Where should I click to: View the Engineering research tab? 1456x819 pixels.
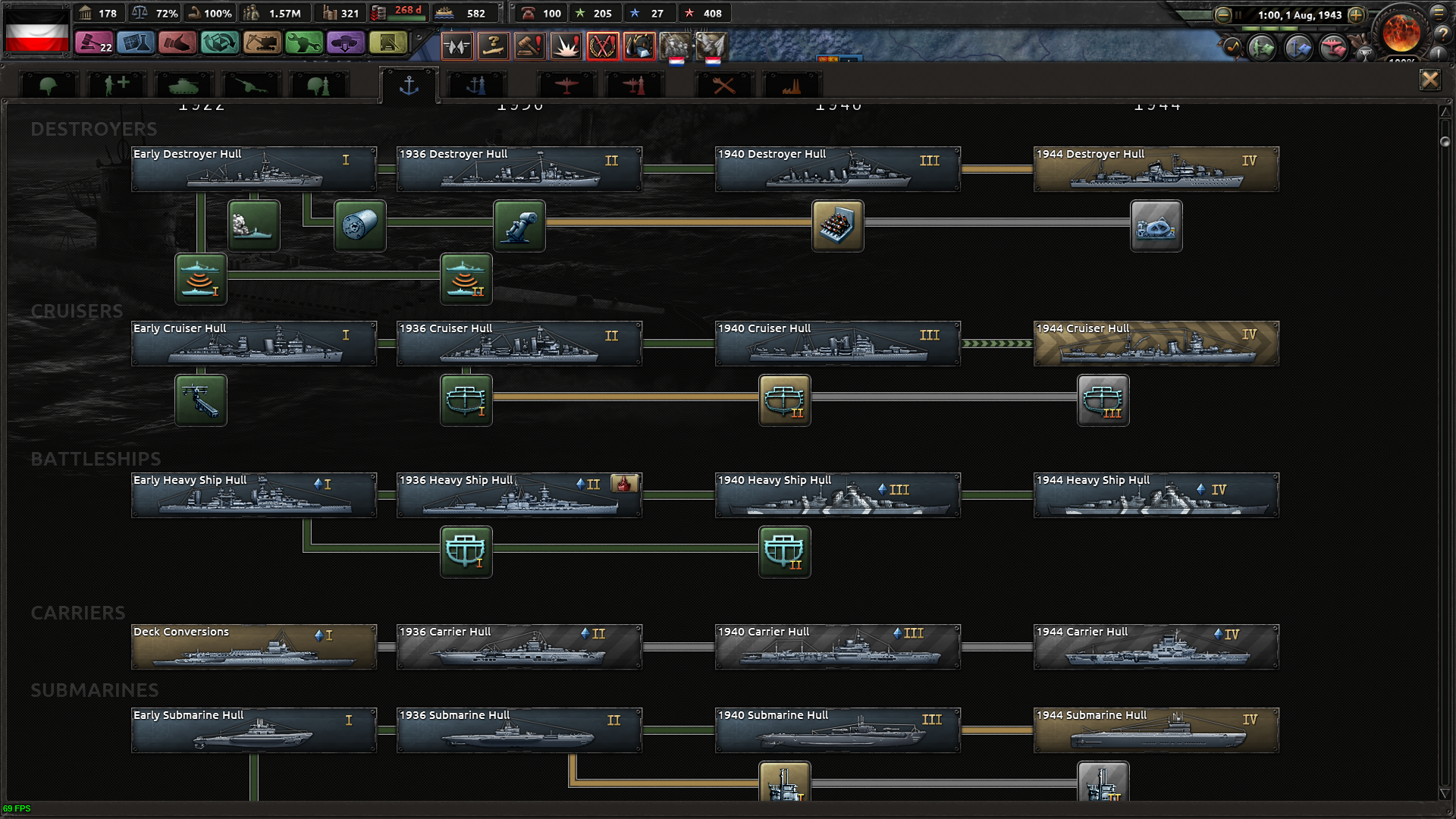tap(723, 85)
